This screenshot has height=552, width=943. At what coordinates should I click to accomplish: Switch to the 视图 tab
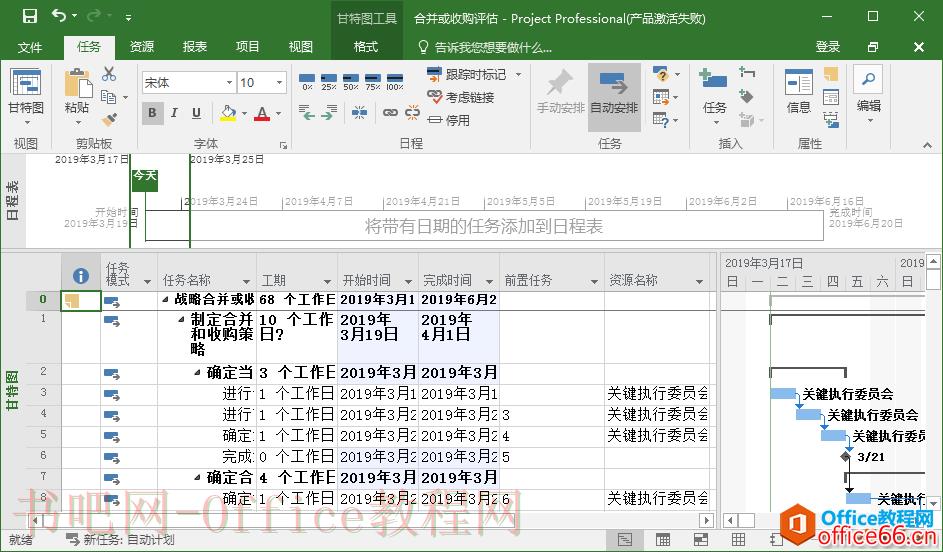[300, 47]
